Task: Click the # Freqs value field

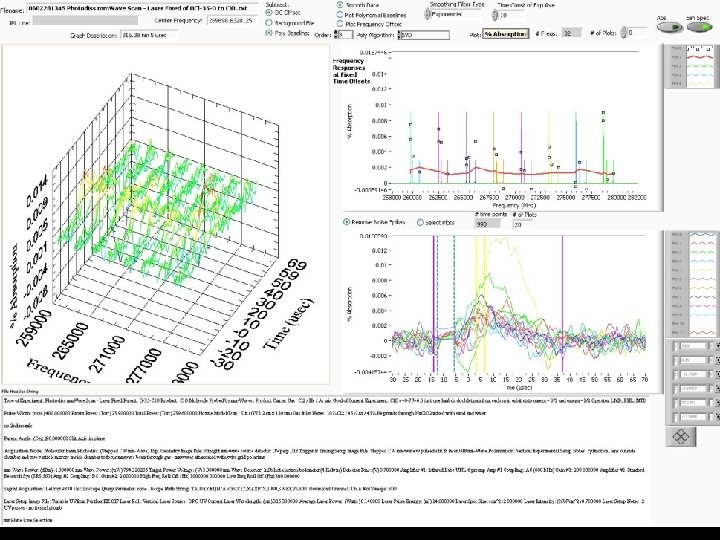Action: tap(571, 33)
